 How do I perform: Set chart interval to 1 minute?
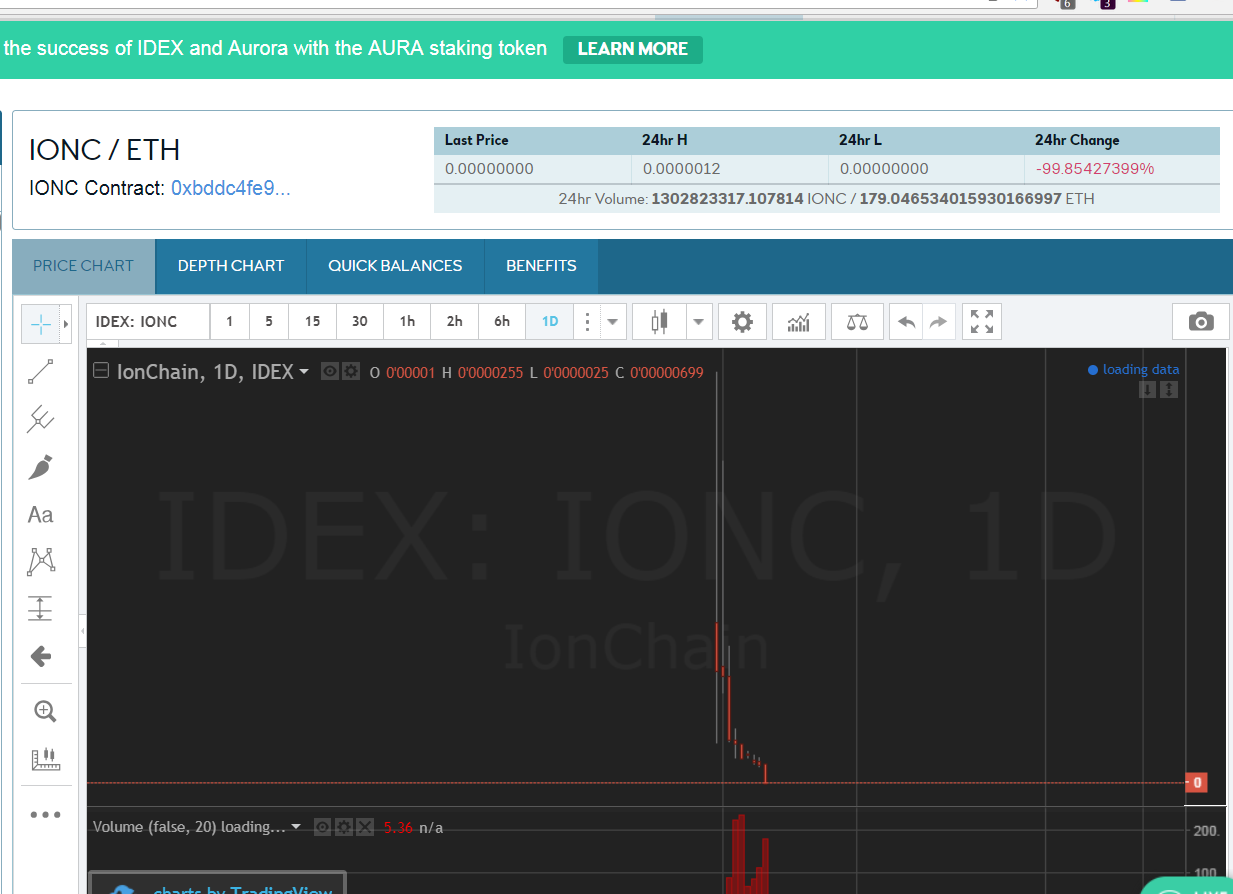tap(230, 322)
